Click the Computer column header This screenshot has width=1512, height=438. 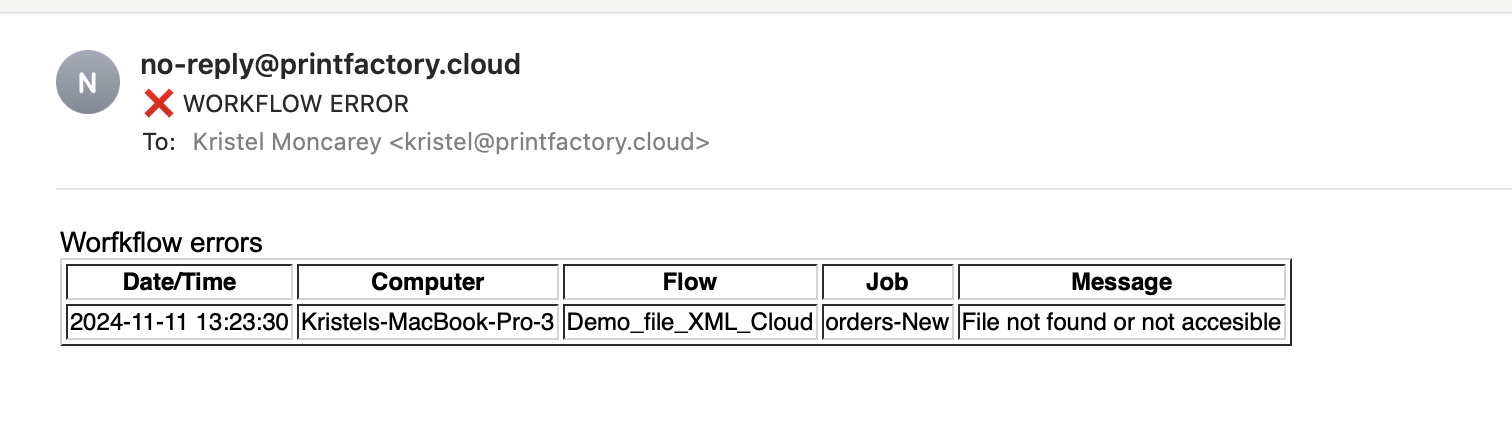428,282
